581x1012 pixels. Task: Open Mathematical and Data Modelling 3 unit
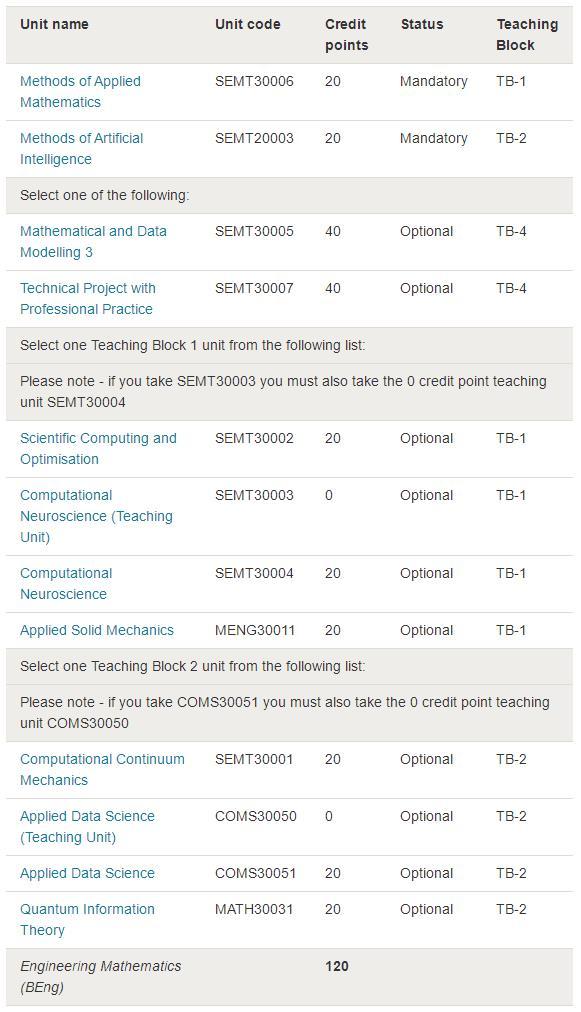(x=93, y=241)
